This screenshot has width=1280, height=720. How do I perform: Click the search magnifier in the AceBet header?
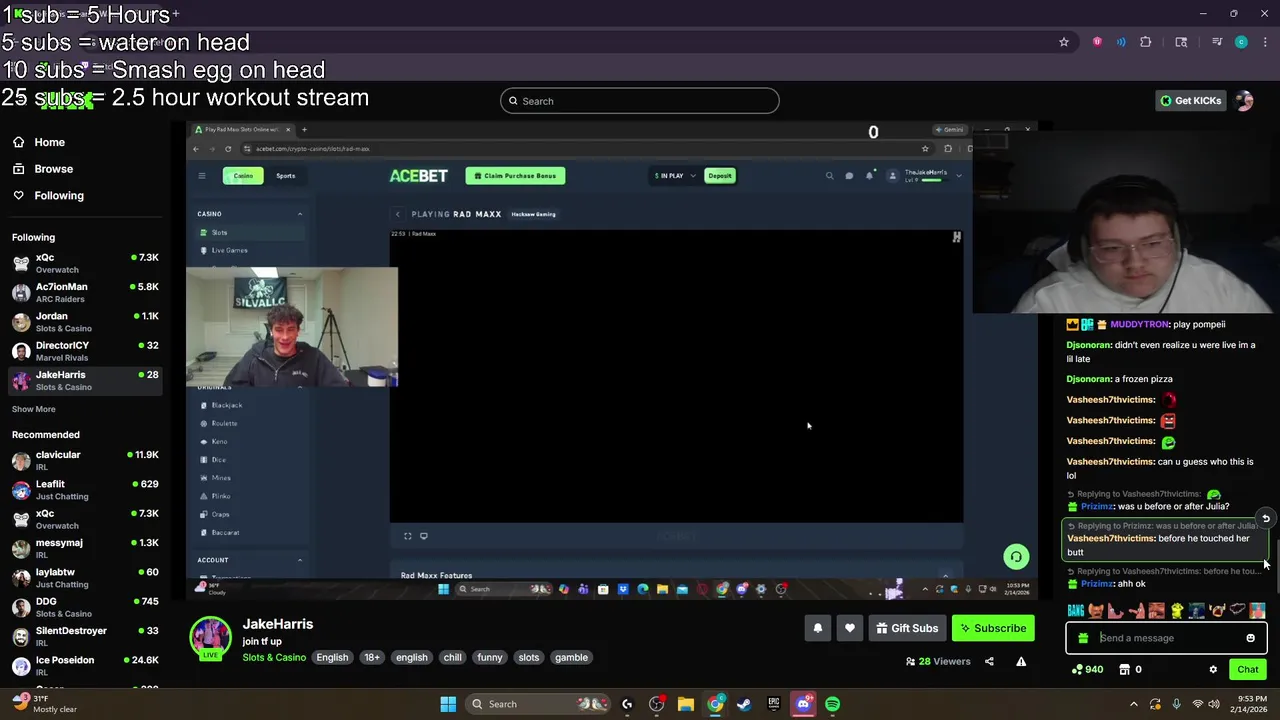pos(829,176)
